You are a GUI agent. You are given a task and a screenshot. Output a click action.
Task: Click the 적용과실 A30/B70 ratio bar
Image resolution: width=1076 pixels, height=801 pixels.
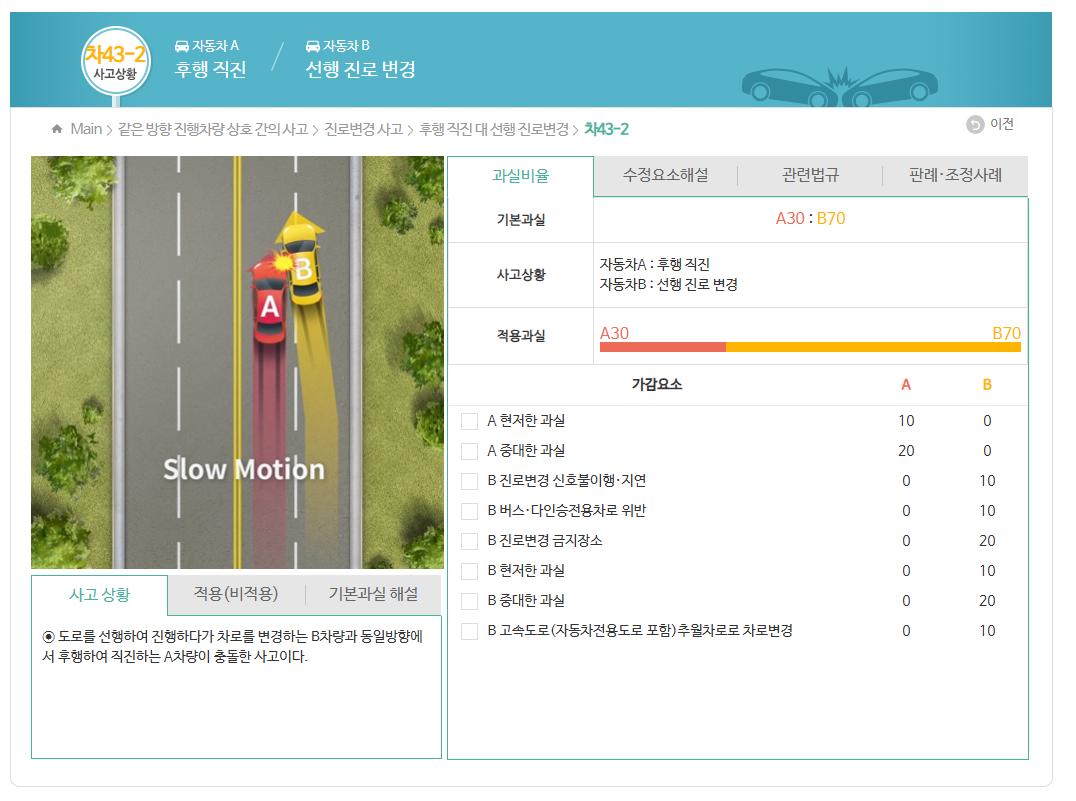click(809, 347)
